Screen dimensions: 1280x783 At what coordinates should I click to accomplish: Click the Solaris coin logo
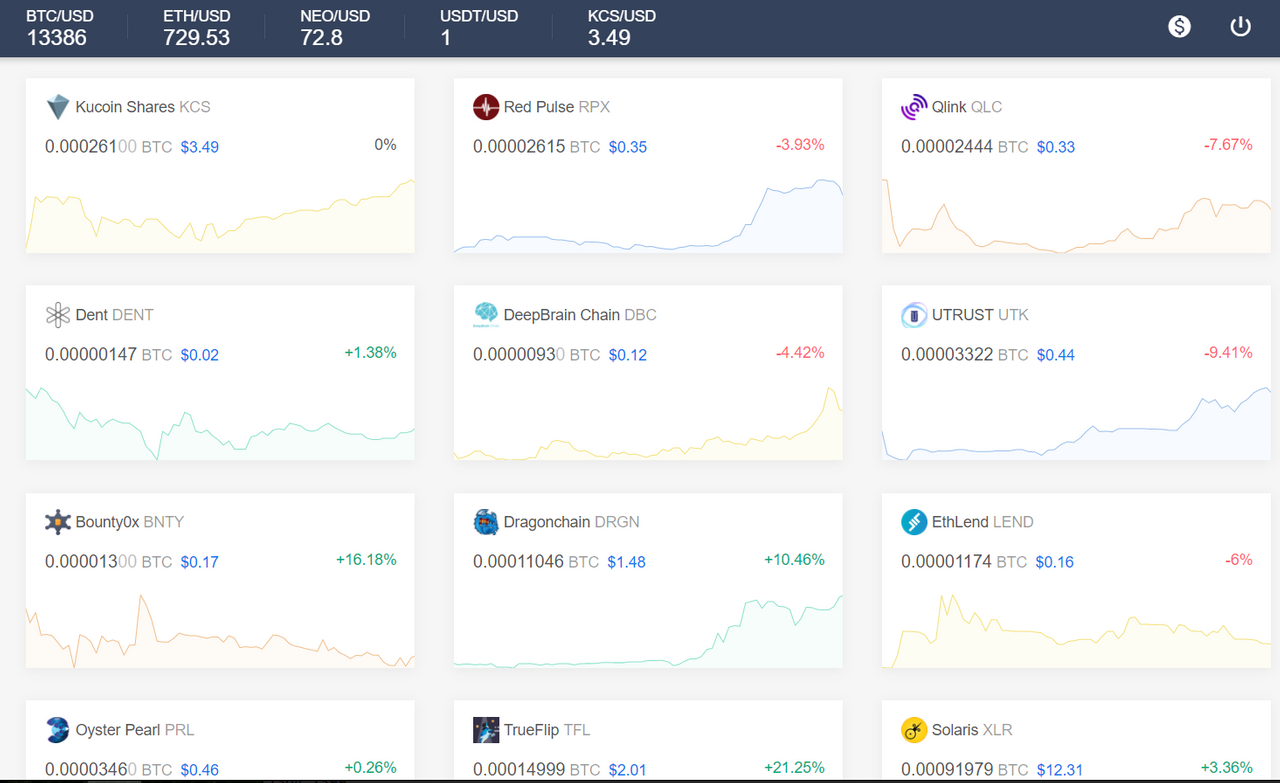coord(914,730)
